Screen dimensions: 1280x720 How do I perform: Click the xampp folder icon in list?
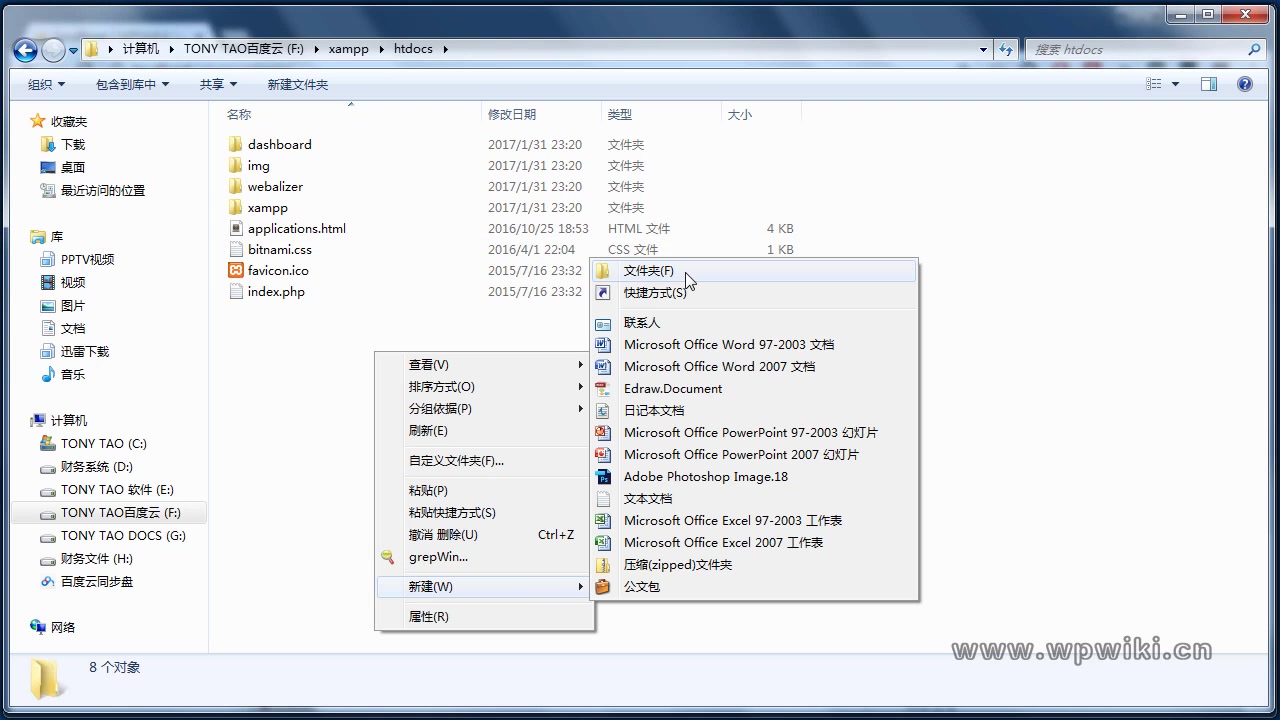235,207
